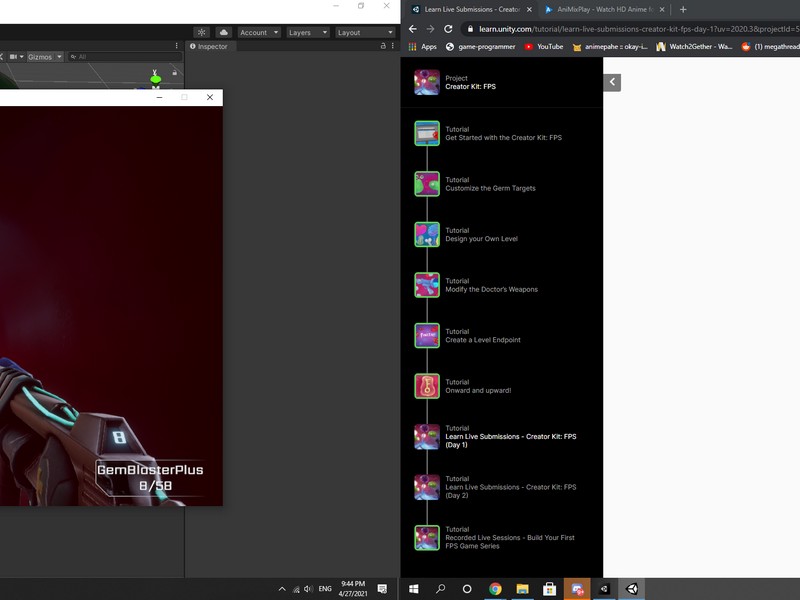Open Cortana circle icon on taskbar
Image resolution: width=800 pixels, height=600 pixels.
(x=467, y=589)
